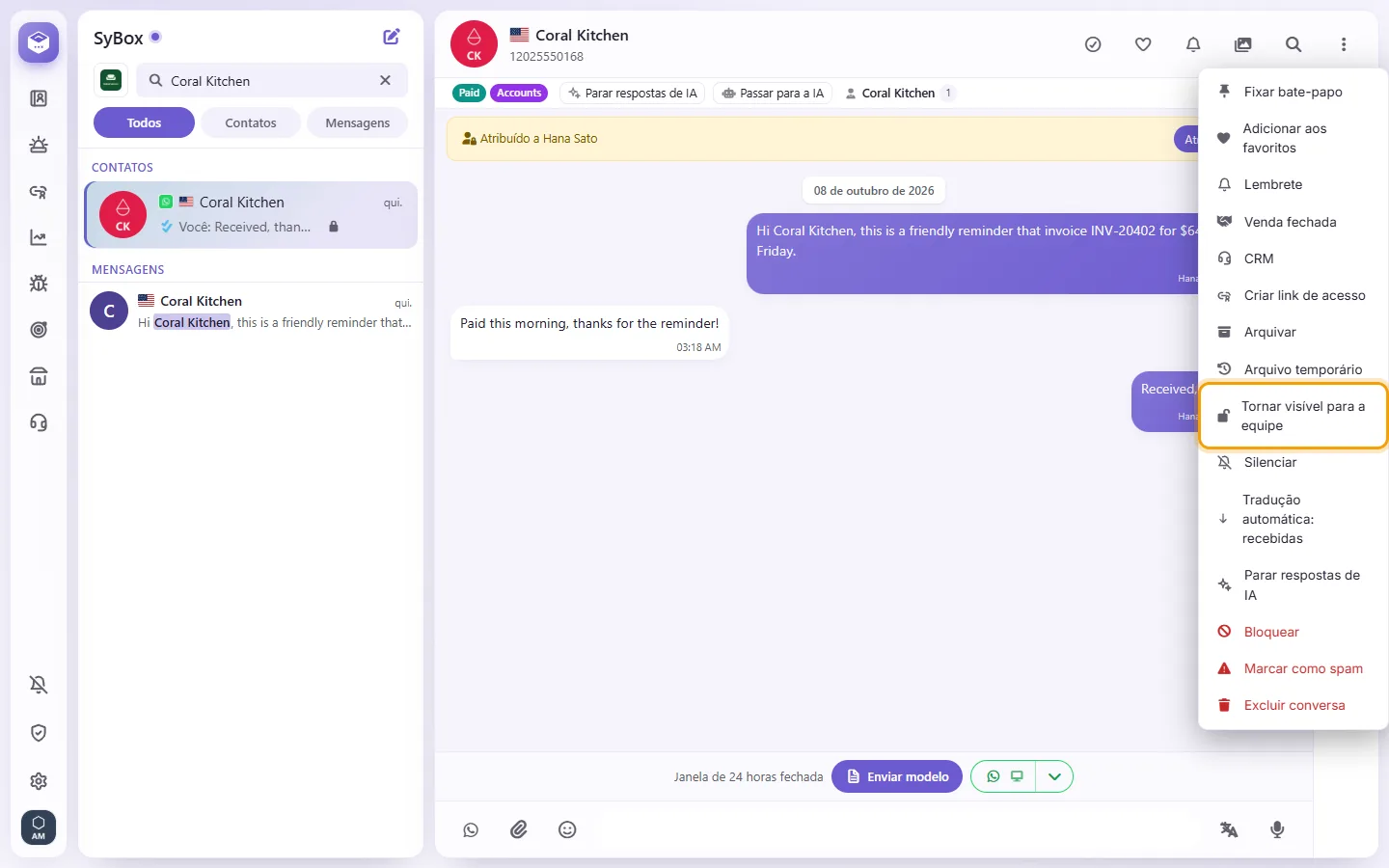Select Venda fechada menu item
The image size is (1389, 868).
1293,222
